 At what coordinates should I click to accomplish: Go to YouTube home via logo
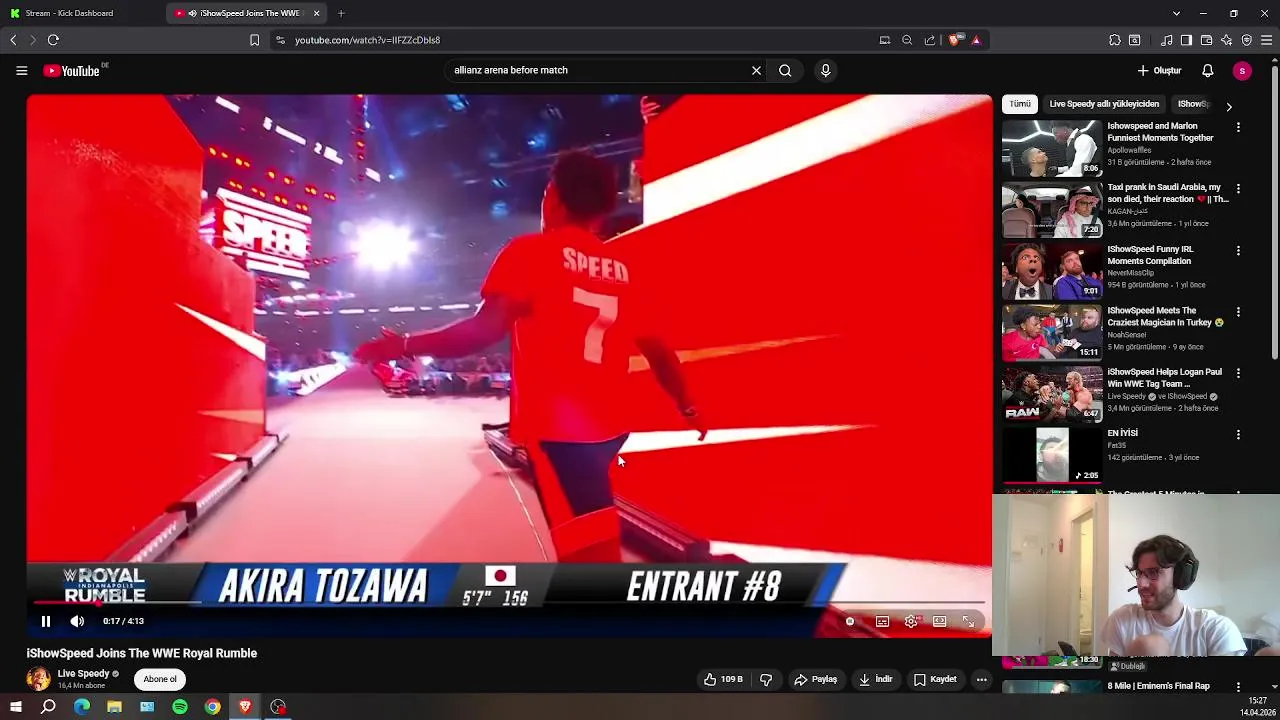(x=72, y=70)
